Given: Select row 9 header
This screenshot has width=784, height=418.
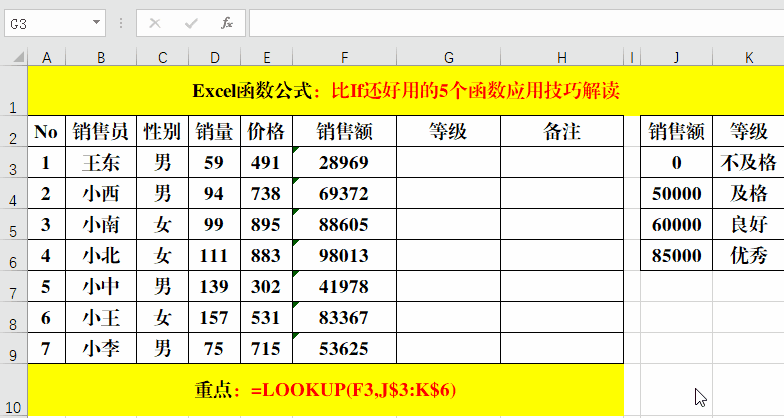Looking at the screenshot, I should pyautogui.click(x=14, y=348).
